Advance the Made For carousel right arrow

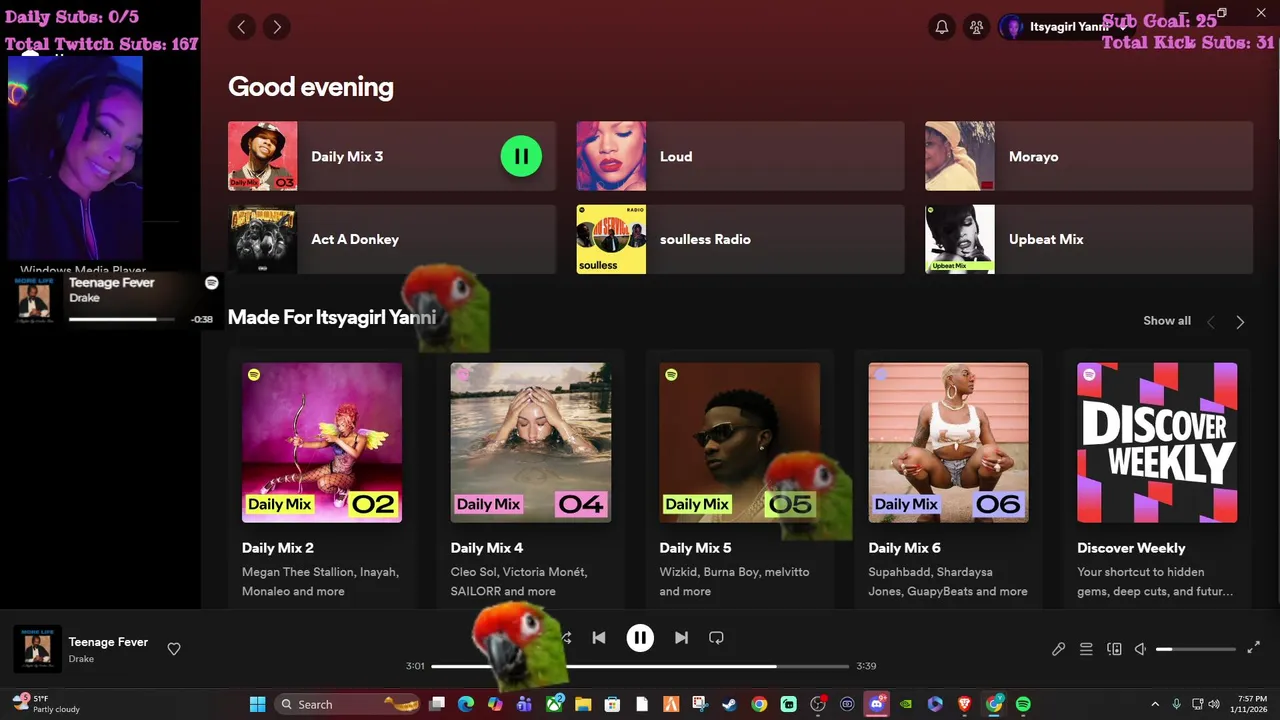click(x=1240, y=322)
